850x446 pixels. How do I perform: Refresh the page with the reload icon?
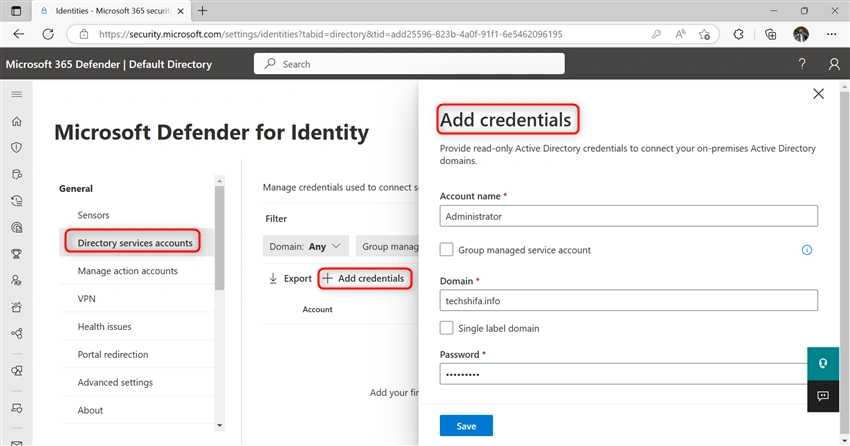point(48,34)
